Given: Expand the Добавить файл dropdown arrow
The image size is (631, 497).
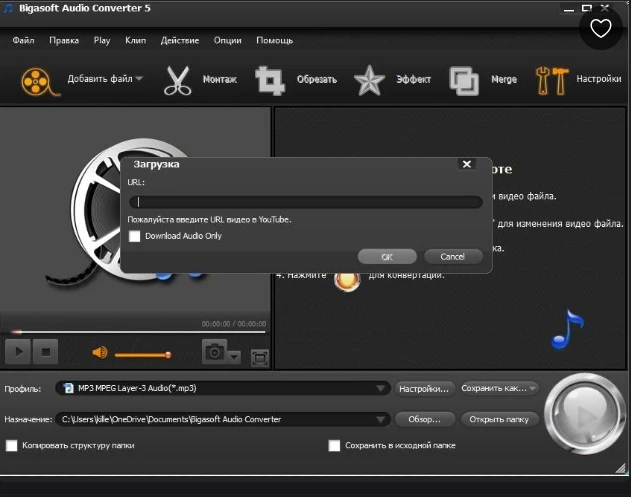Looking at the screenshot, I should 139,78.
